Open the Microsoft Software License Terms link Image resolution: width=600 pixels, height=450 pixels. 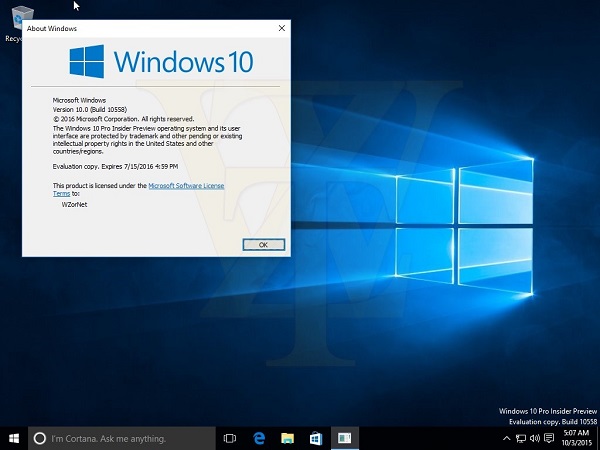(x=186, y=186)
